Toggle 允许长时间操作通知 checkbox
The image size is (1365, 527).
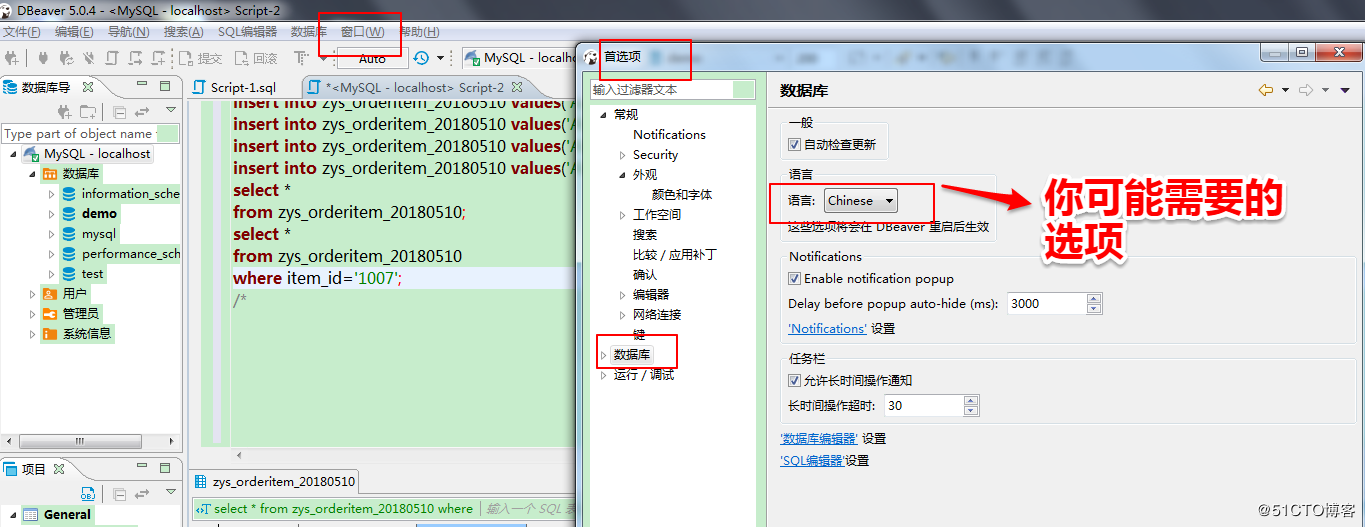click(795, 381)
